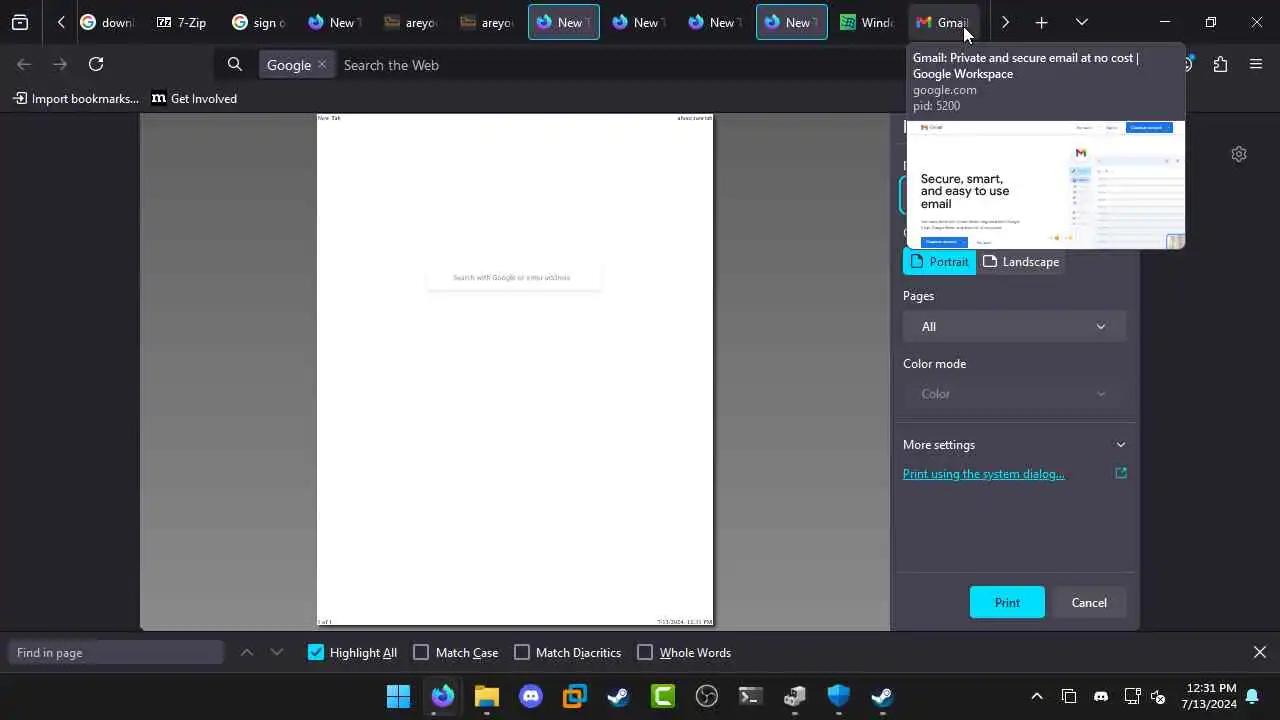Click the Find in page input field
Screen dimensions: 1280x720
tap(116, 652)
